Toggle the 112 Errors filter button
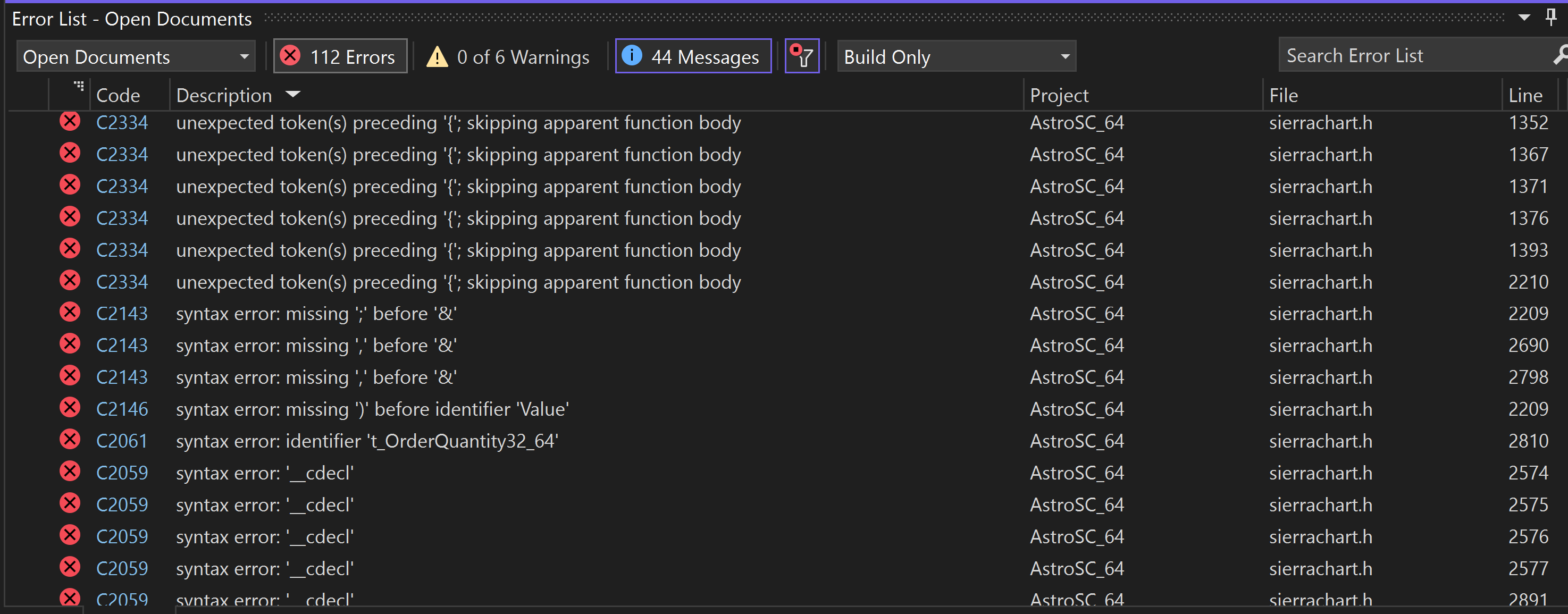Image resolution: width=1568 pixels, height=614 pixels. coord(340,56)
